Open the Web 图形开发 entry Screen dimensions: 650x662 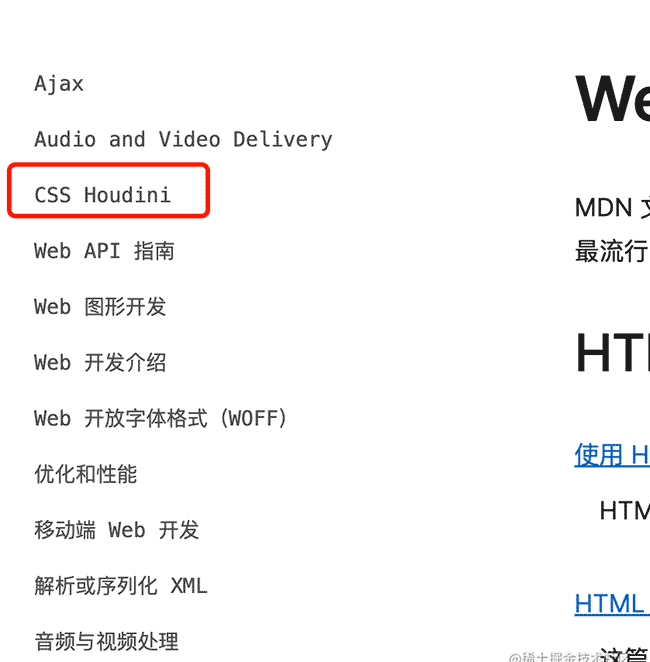tap(100, 307)
